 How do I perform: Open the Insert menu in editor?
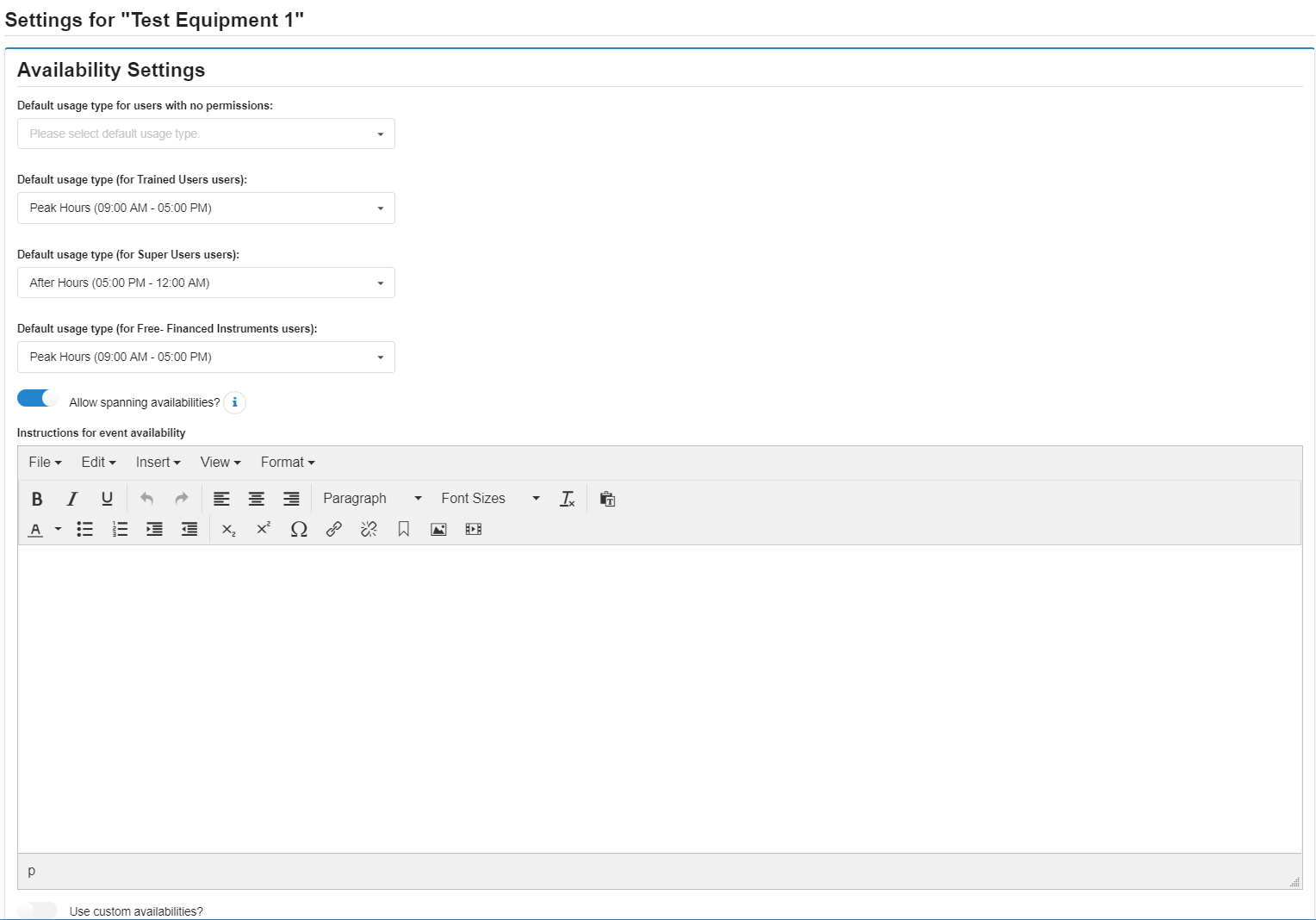pyautogui.click(x=158, y=463)
